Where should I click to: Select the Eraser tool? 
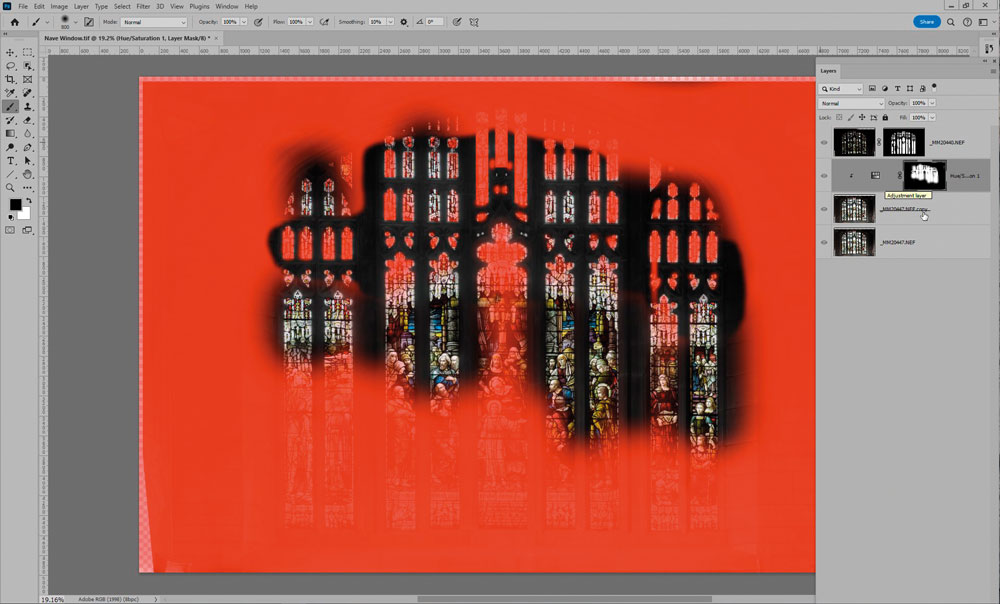coord(27,120)
